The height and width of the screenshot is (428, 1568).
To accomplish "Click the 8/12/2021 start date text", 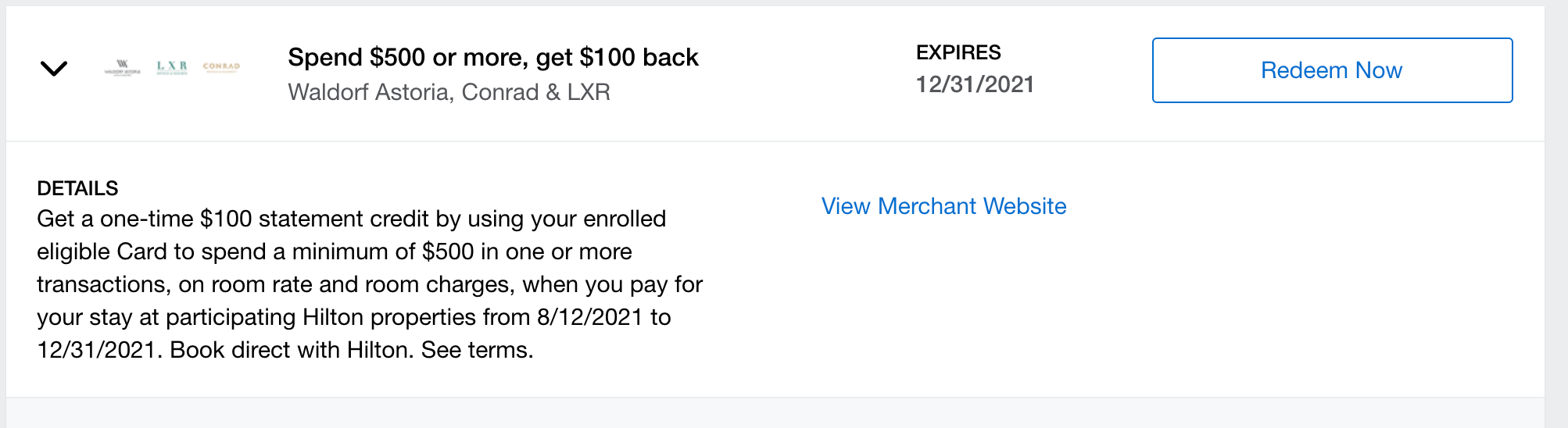I will coord(589,317).
